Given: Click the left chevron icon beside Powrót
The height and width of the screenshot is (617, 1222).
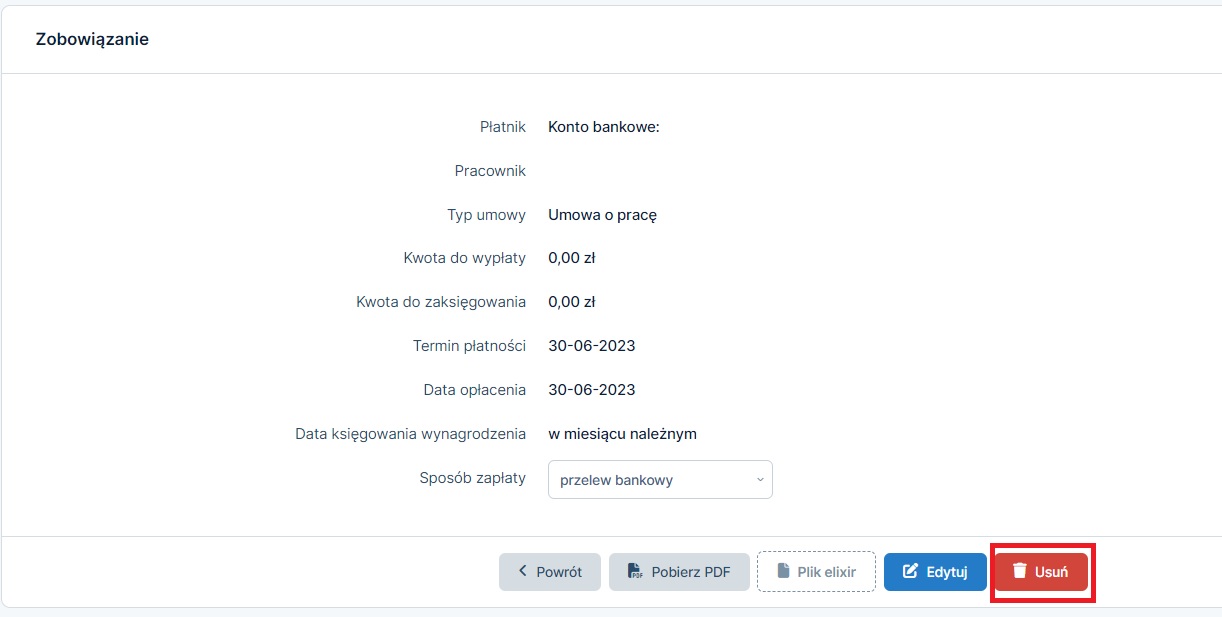Looking at the screenshot, I should click(522, 572).
